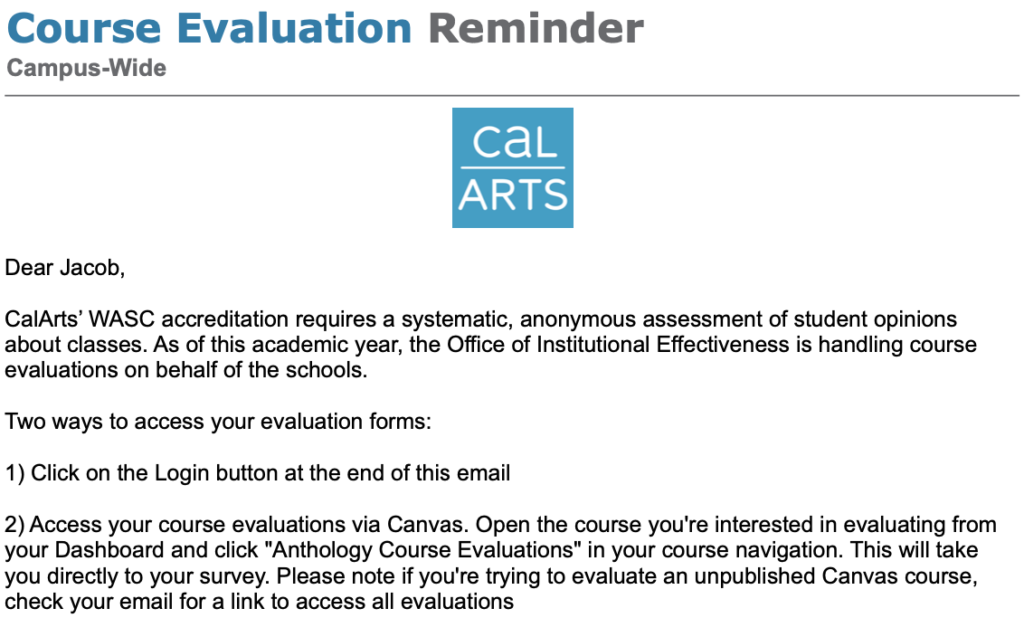Image resolution: width=1024 pixels, height=637 pixels.
Task: Click the "Login button" phrase in step one
Action: (217, 473)
